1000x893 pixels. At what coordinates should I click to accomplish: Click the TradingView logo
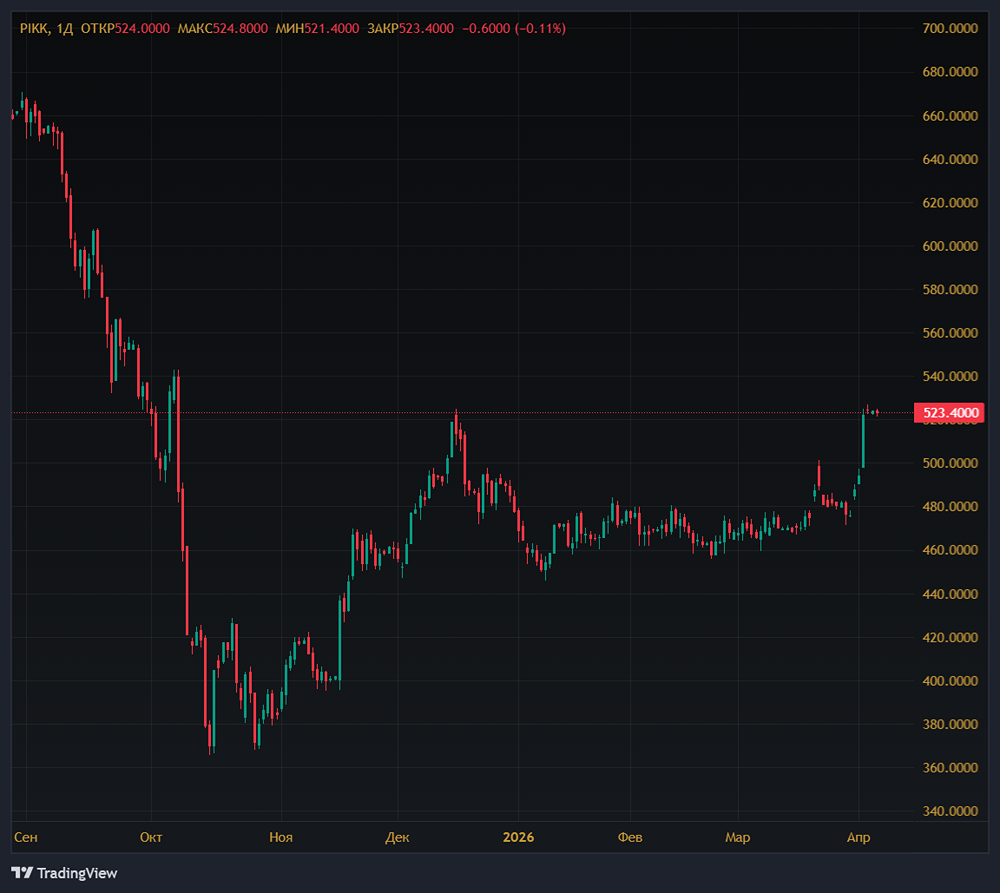64,873
